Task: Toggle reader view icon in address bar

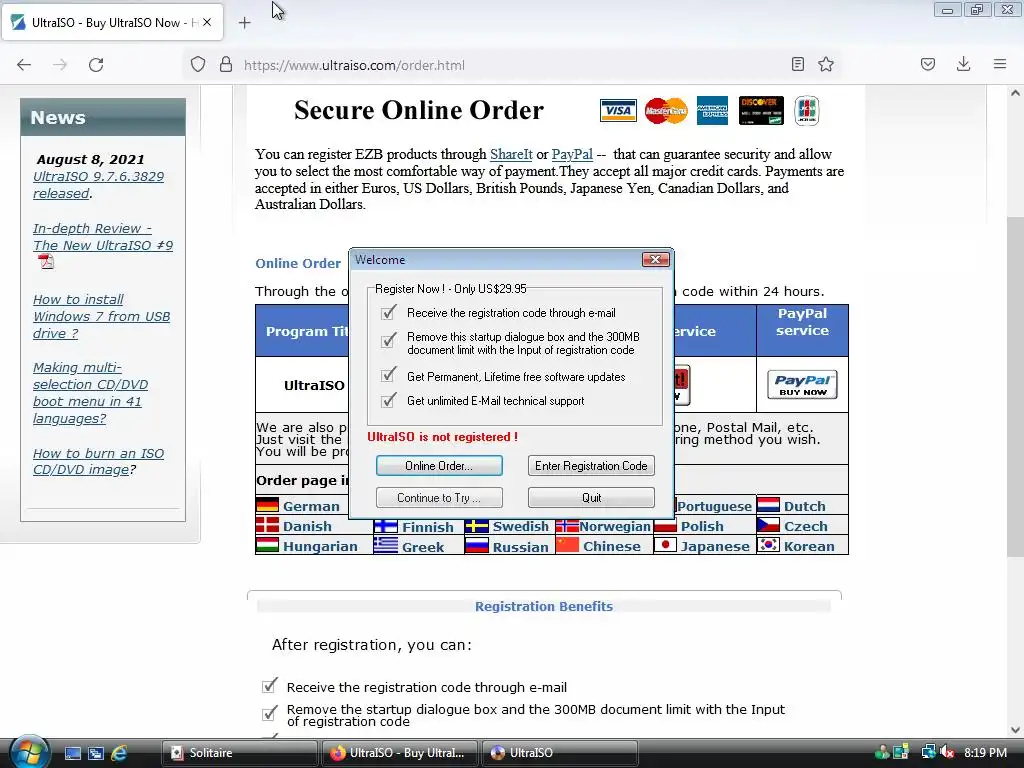Action: (797, 64)
